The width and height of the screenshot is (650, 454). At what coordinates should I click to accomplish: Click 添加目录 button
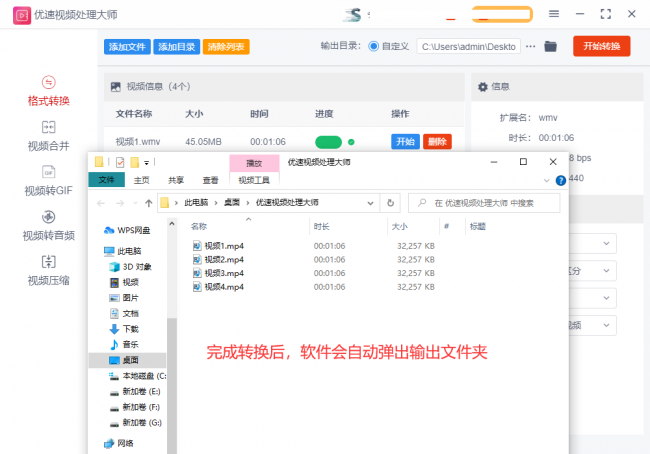coord(177,47)
